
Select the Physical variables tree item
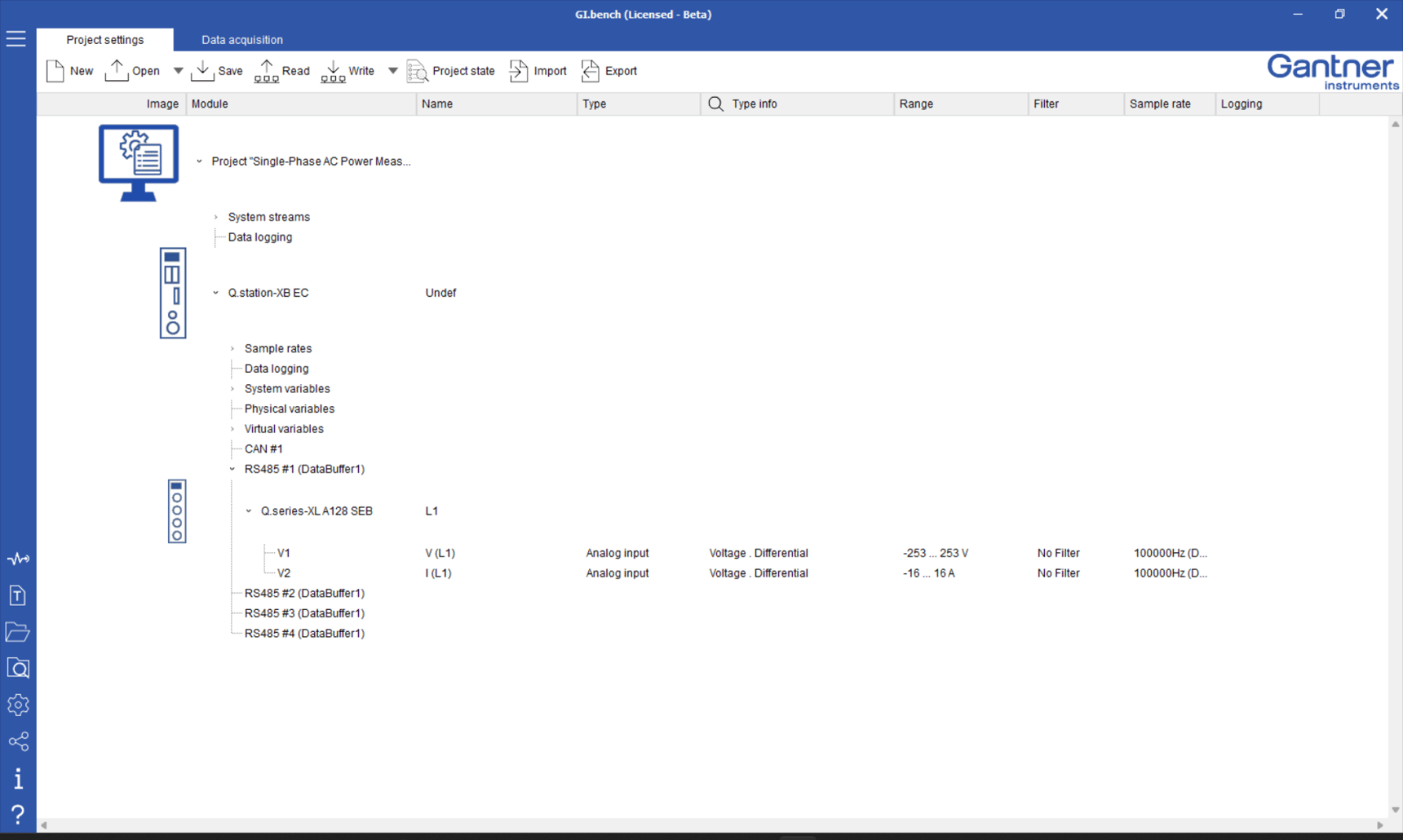[x=290, y=409]
